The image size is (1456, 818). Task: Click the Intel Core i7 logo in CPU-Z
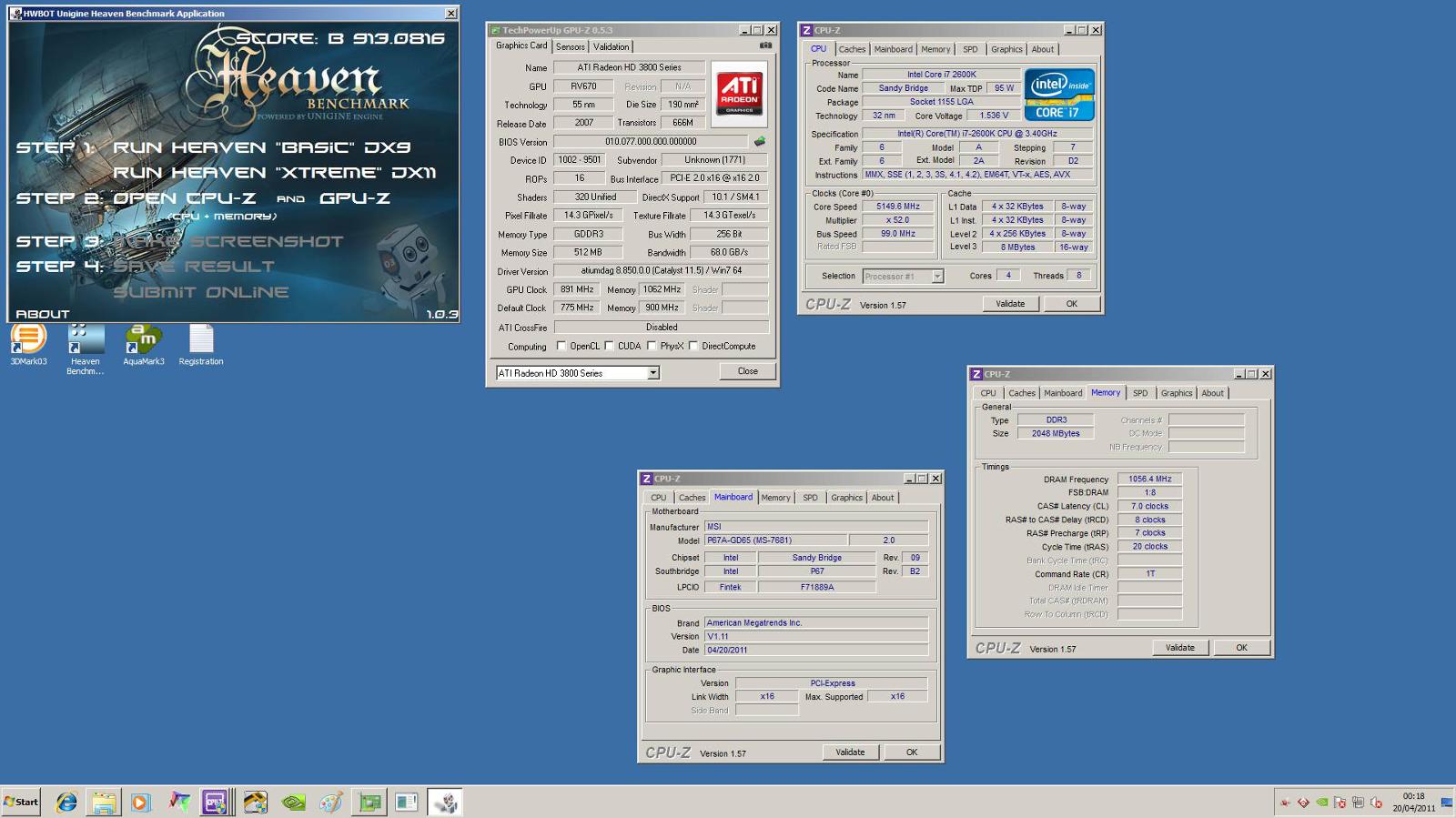1059,95
